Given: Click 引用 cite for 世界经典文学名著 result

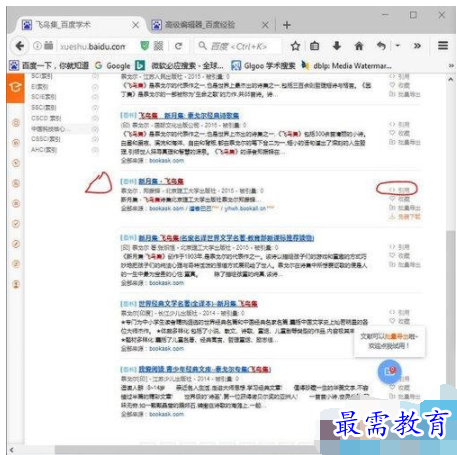Looking at the screenshot, I should 399,313.
